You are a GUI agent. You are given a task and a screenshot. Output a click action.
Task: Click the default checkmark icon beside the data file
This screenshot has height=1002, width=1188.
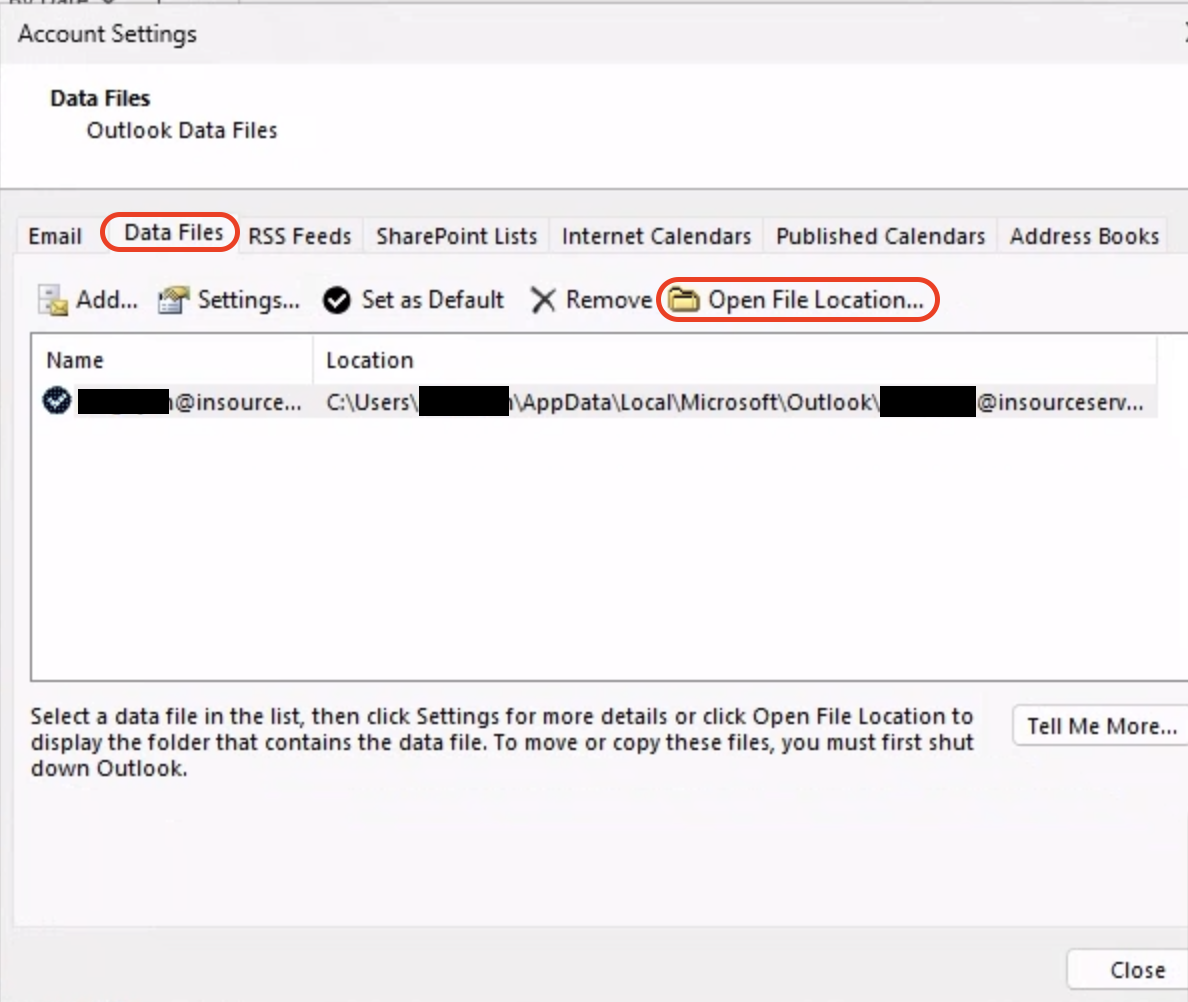(x=57, y=401)
